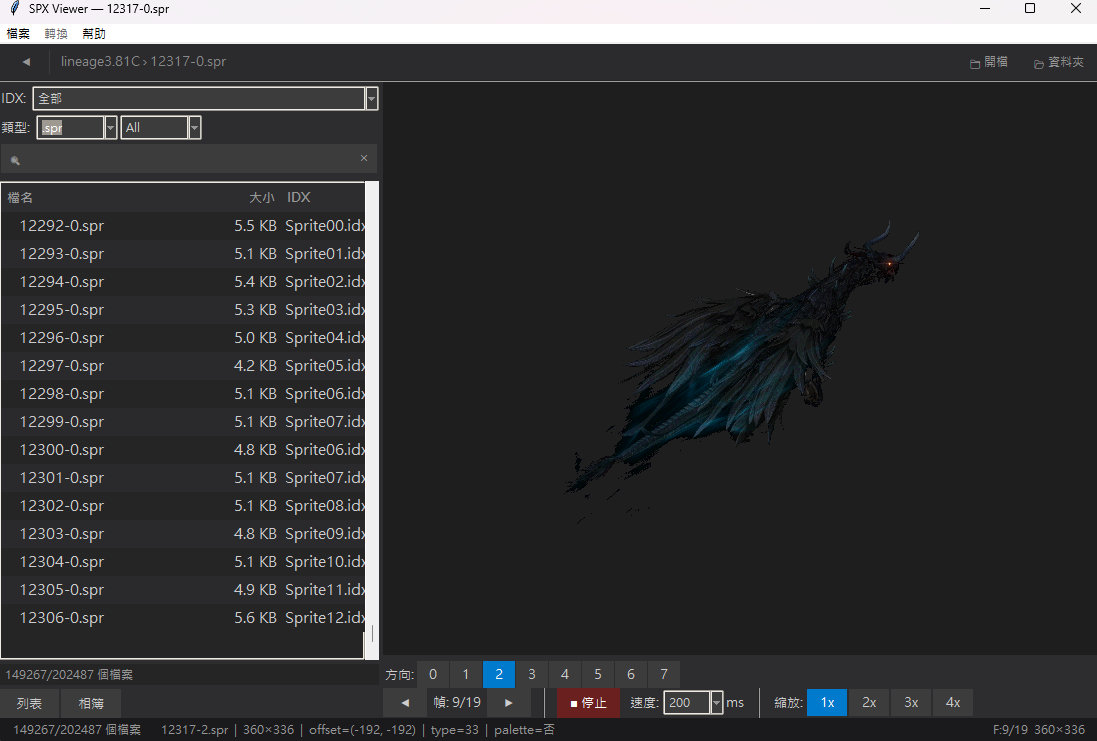Set zoom to 2x
Image resolution: width=1097 pixels, height=741 pixels.
pos(869,703)
